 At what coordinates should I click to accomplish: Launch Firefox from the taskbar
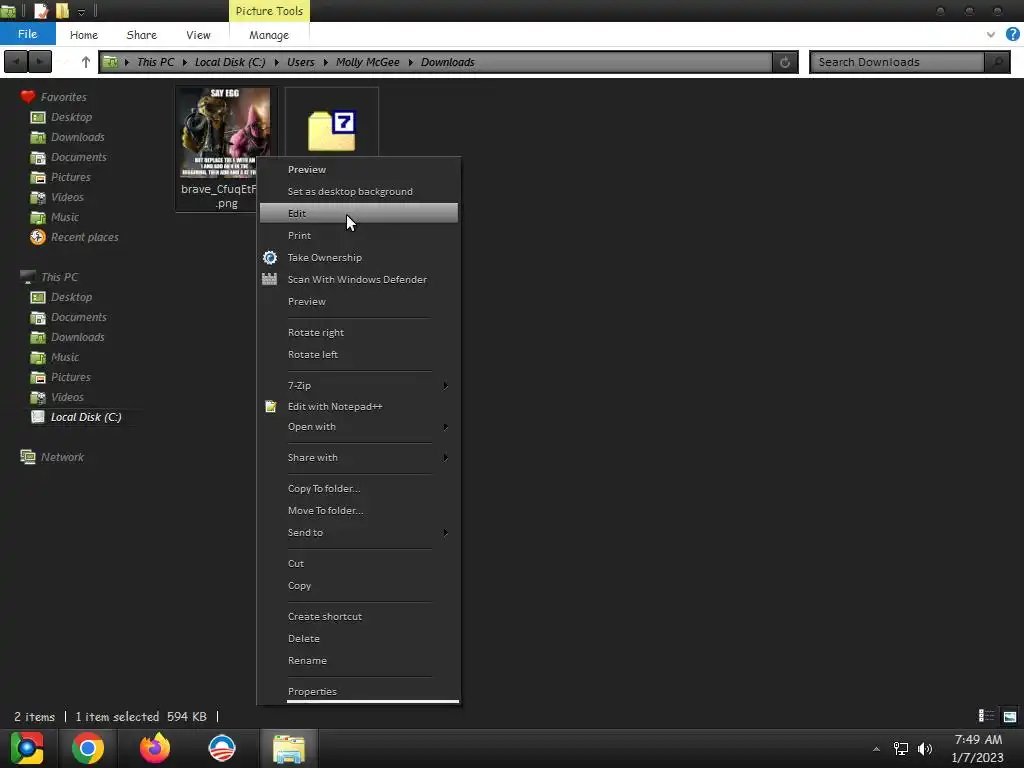point(155,748)
